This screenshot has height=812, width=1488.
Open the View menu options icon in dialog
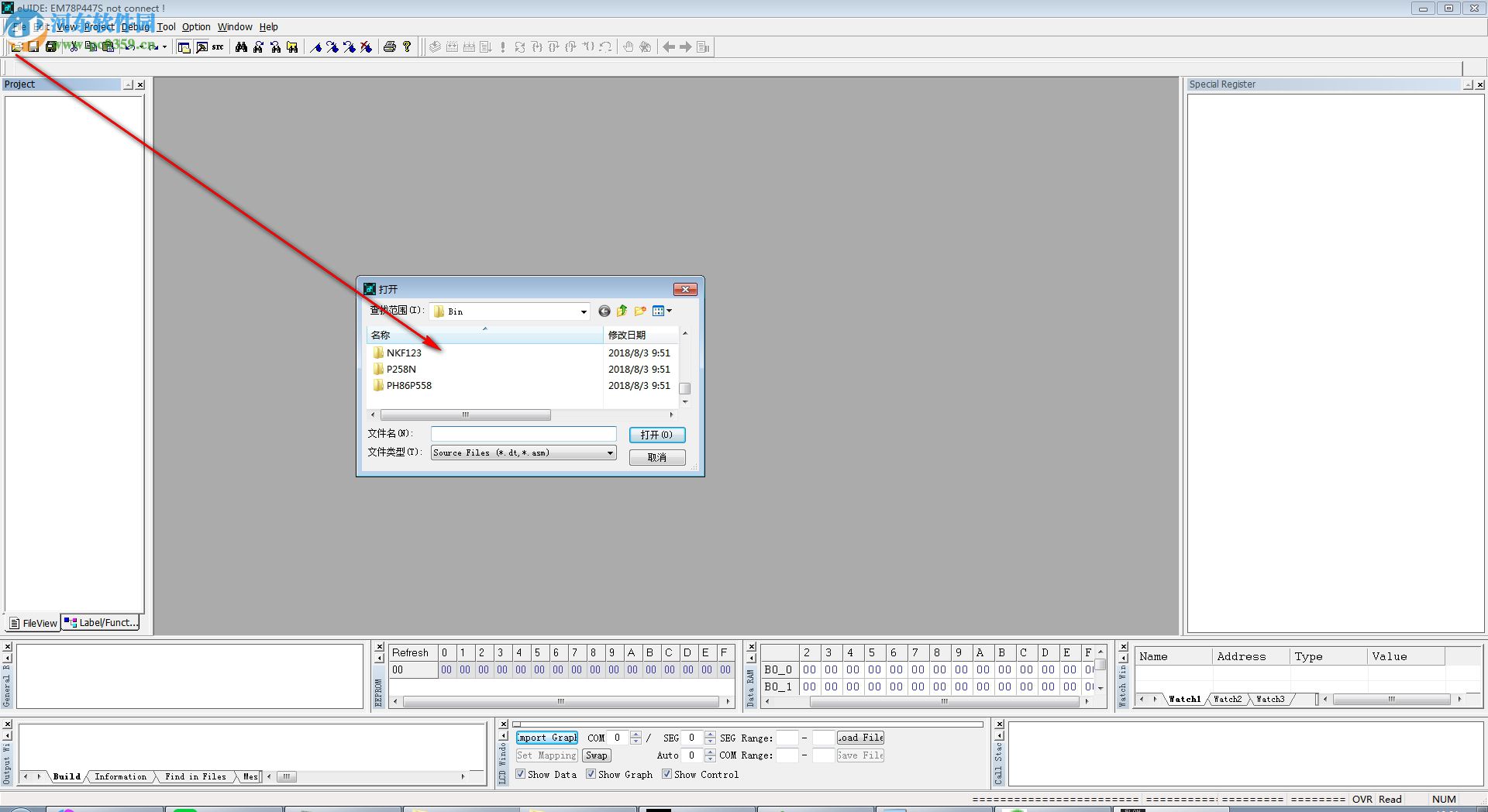click(662, 311)
